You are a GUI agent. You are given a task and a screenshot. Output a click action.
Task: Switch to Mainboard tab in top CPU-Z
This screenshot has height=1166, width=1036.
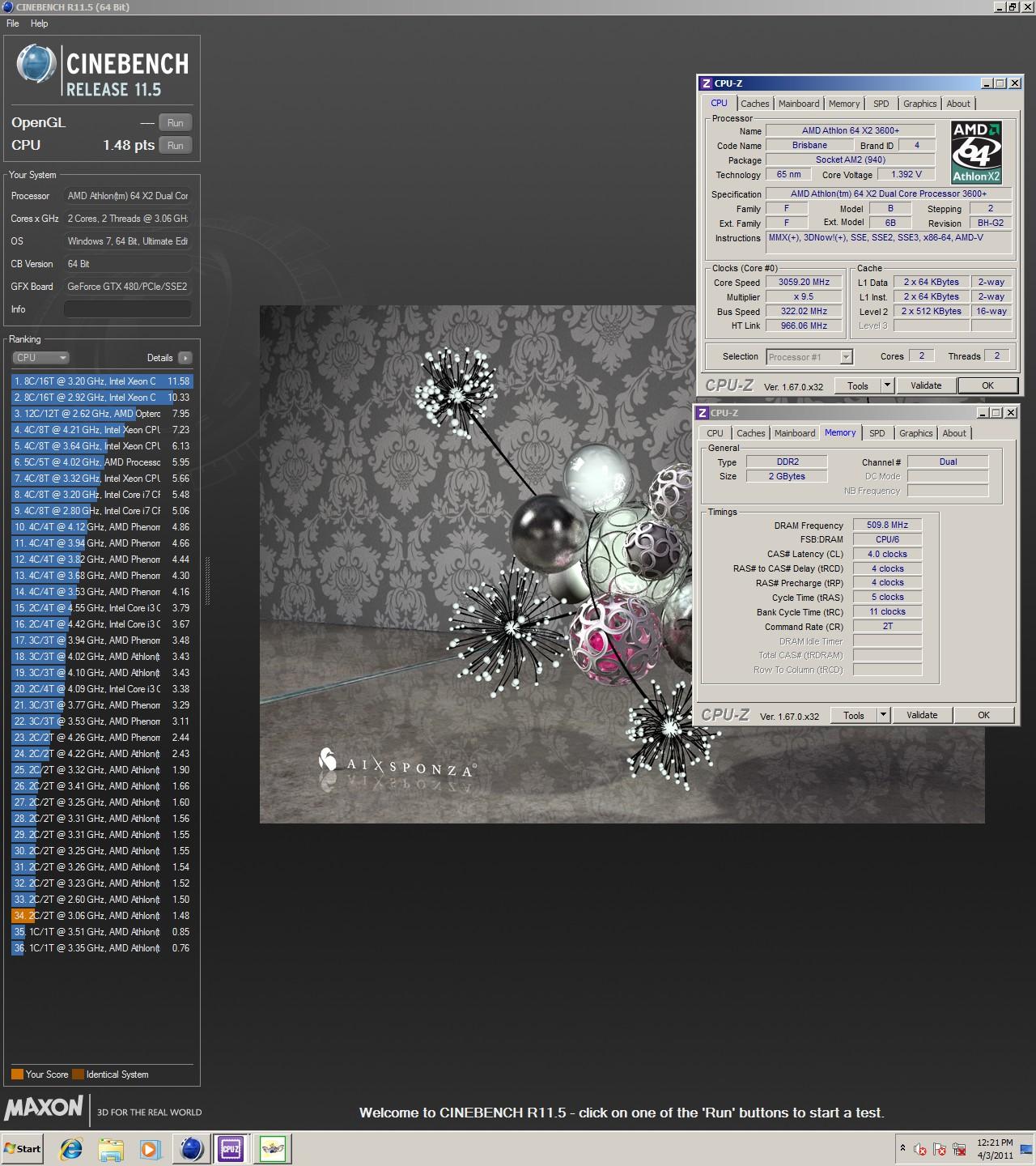pos(799,104)
